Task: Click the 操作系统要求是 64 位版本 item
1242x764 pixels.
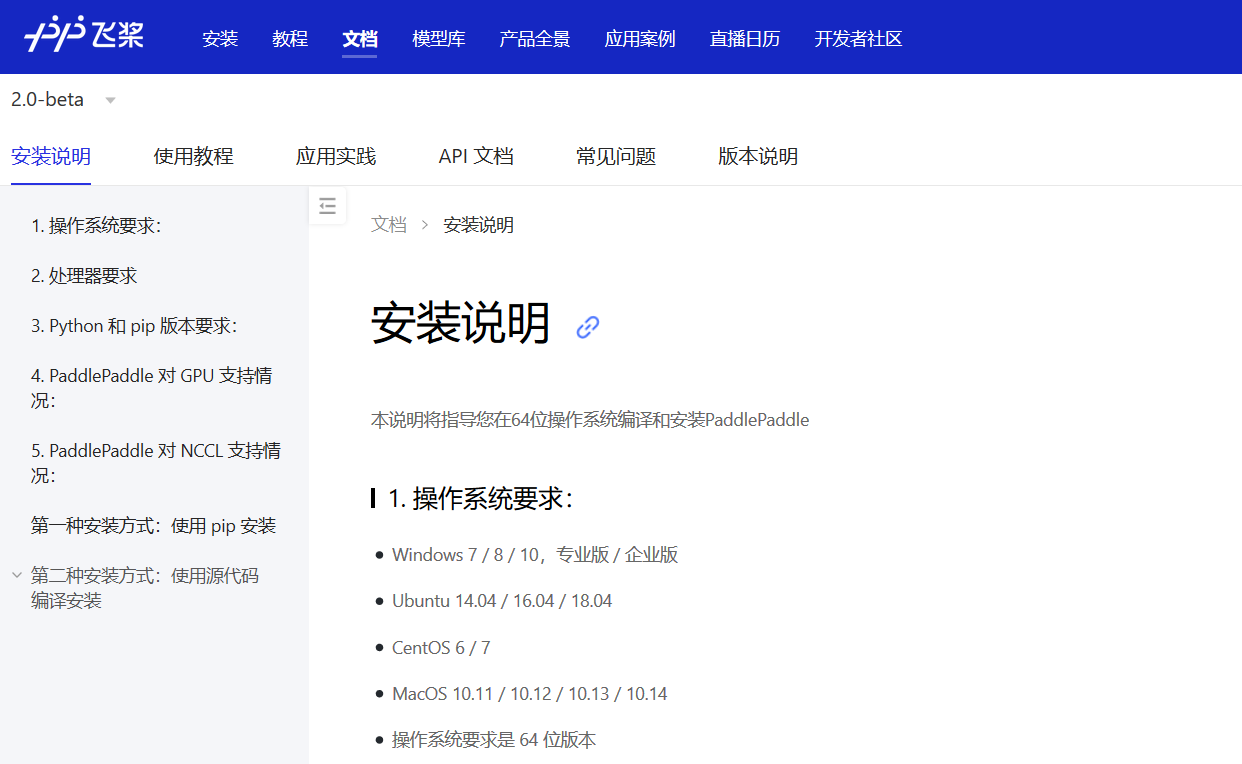Action: [494, 740]
